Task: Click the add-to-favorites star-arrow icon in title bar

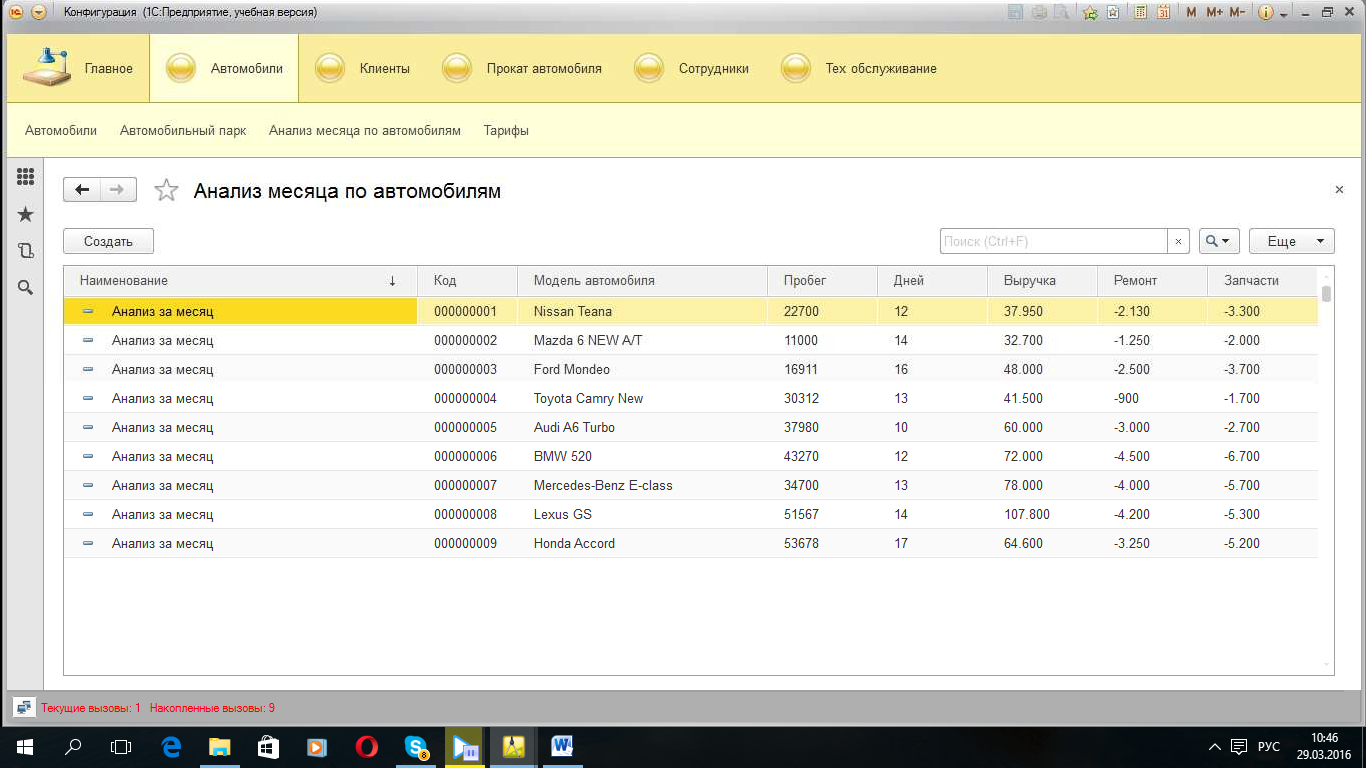Action: 1091,13
